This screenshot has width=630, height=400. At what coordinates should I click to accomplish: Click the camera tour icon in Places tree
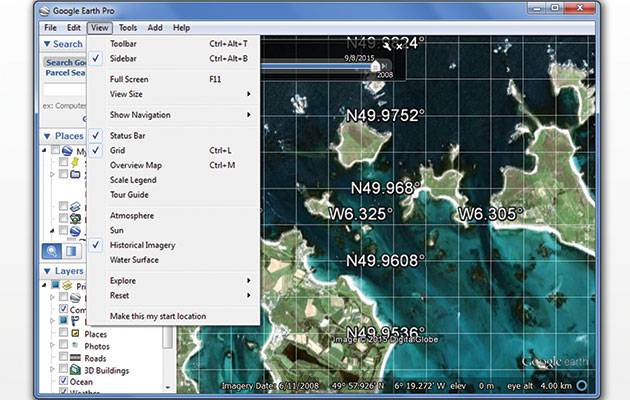[75, 218]
